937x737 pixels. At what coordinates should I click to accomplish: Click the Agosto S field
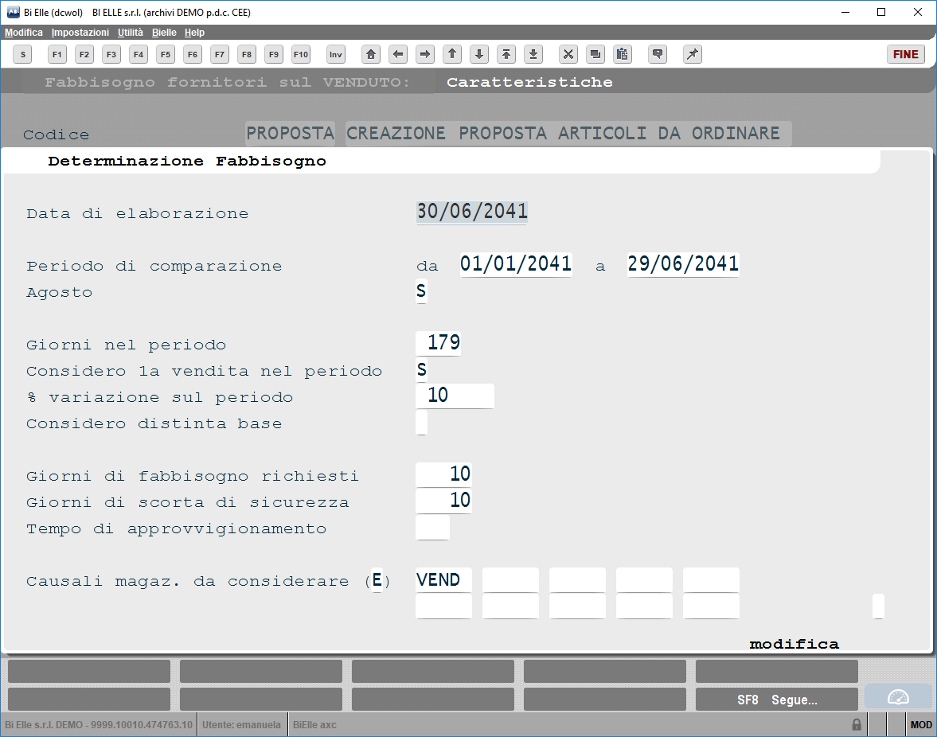click(x=421, y=291)
